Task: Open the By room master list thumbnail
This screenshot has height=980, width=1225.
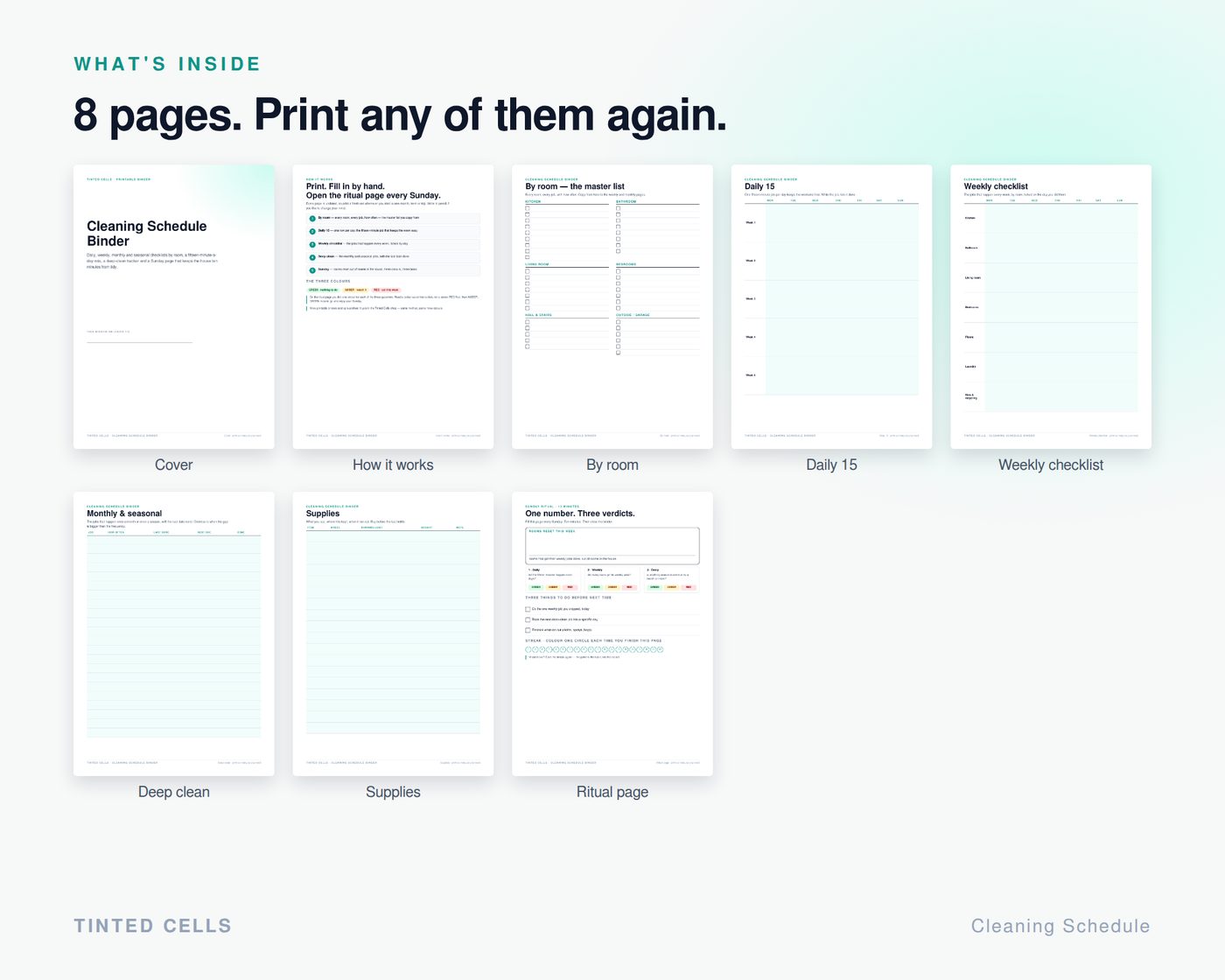Action: pyautogui.click(x=612, y=306)
